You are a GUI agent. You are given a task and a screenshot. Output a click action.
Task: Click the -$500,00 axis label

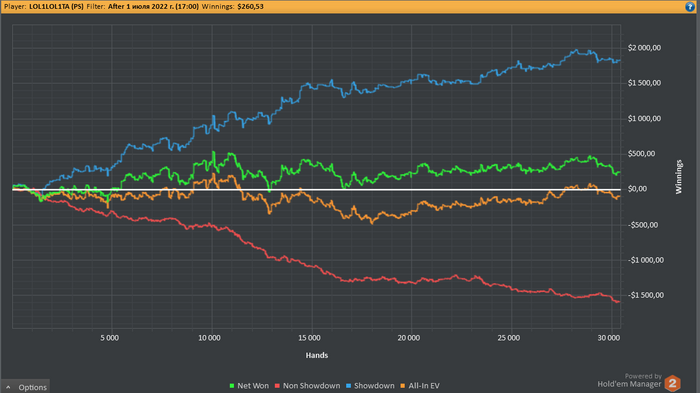[x=643, y=225]
